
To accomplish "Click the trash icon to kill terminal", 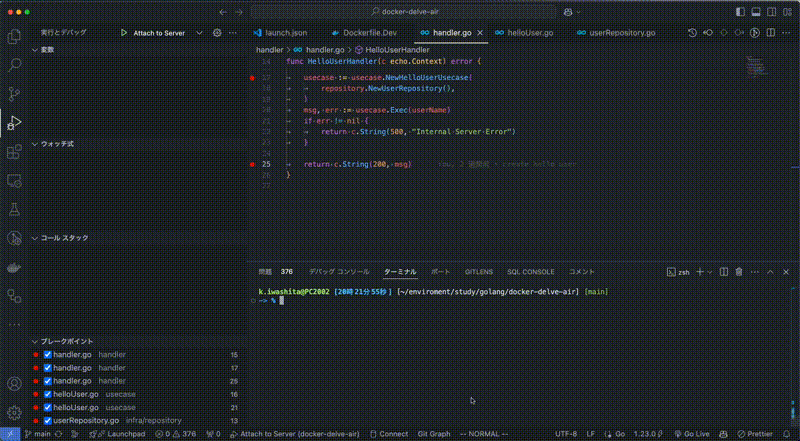I will (738, 271).
